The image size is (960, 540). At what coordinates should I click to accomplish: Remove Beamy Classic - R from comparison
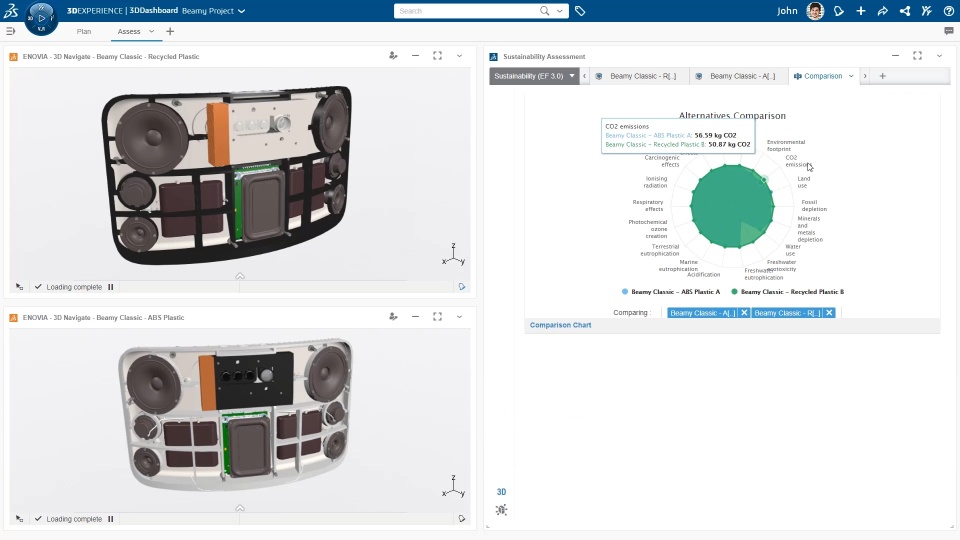click(829, 313)
